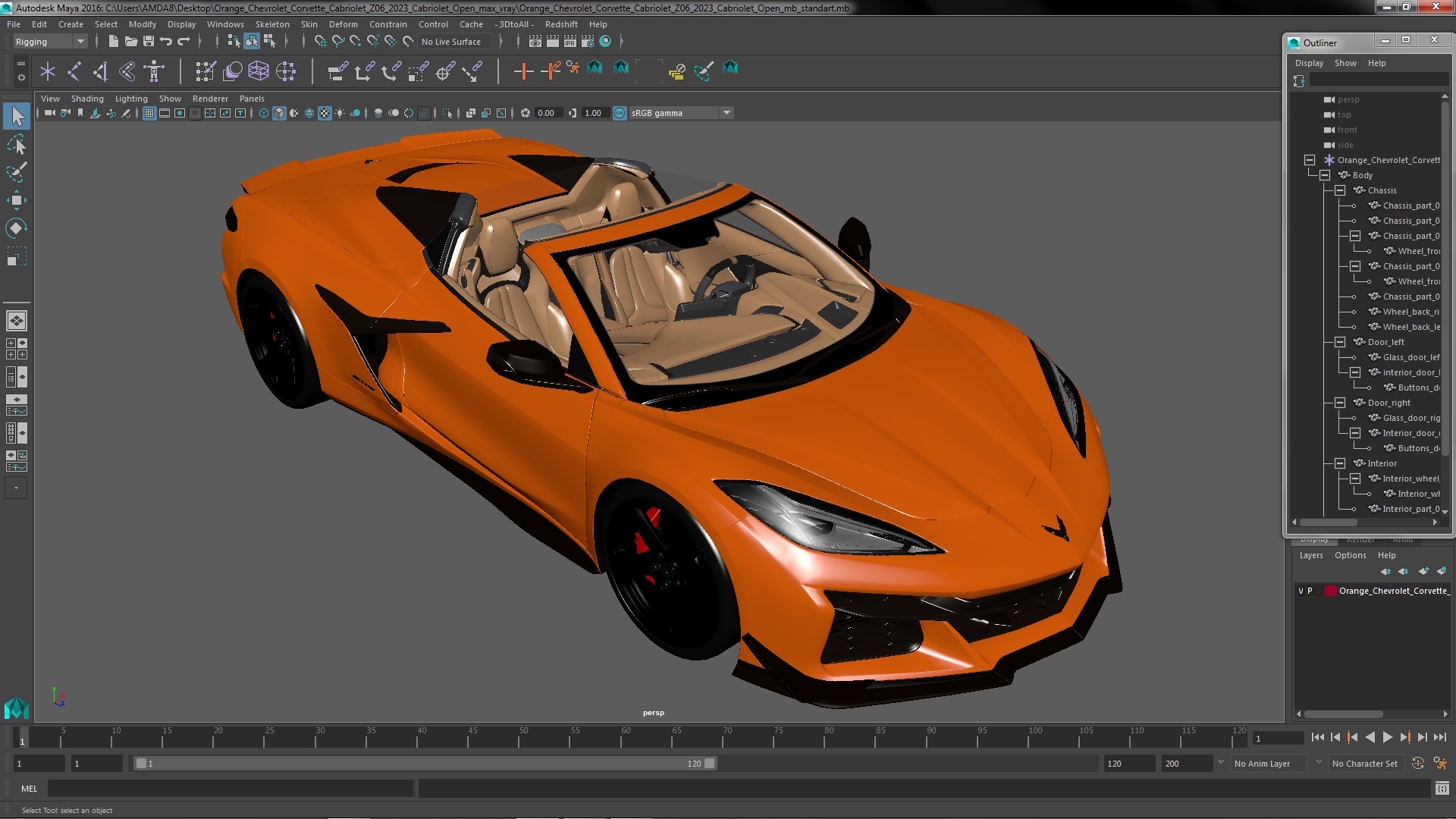This screenshot has width=1456, height=819.
Task: Open Outliner Display menu
Action: pyautogui.click(x=1309, y=63)
